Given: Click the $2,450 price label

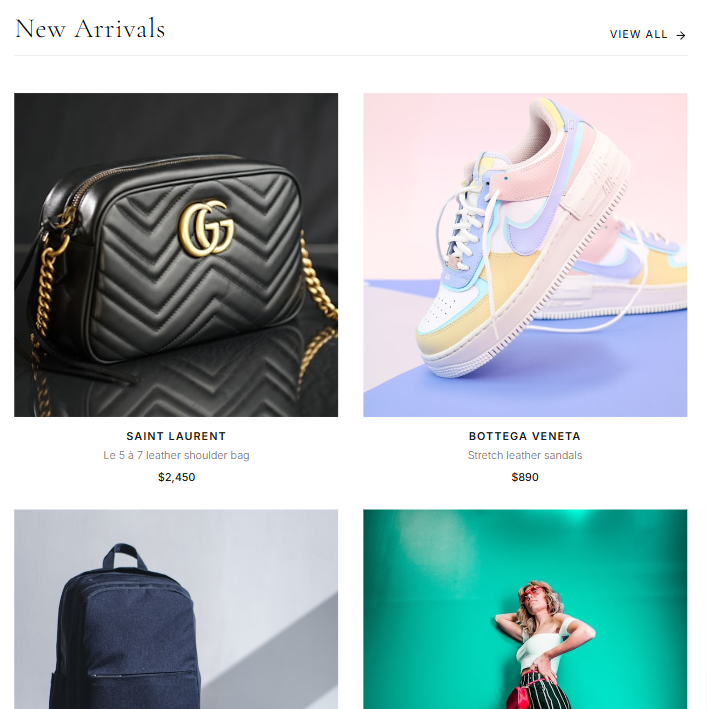Looking at the screenshot, I should [176, 477].
